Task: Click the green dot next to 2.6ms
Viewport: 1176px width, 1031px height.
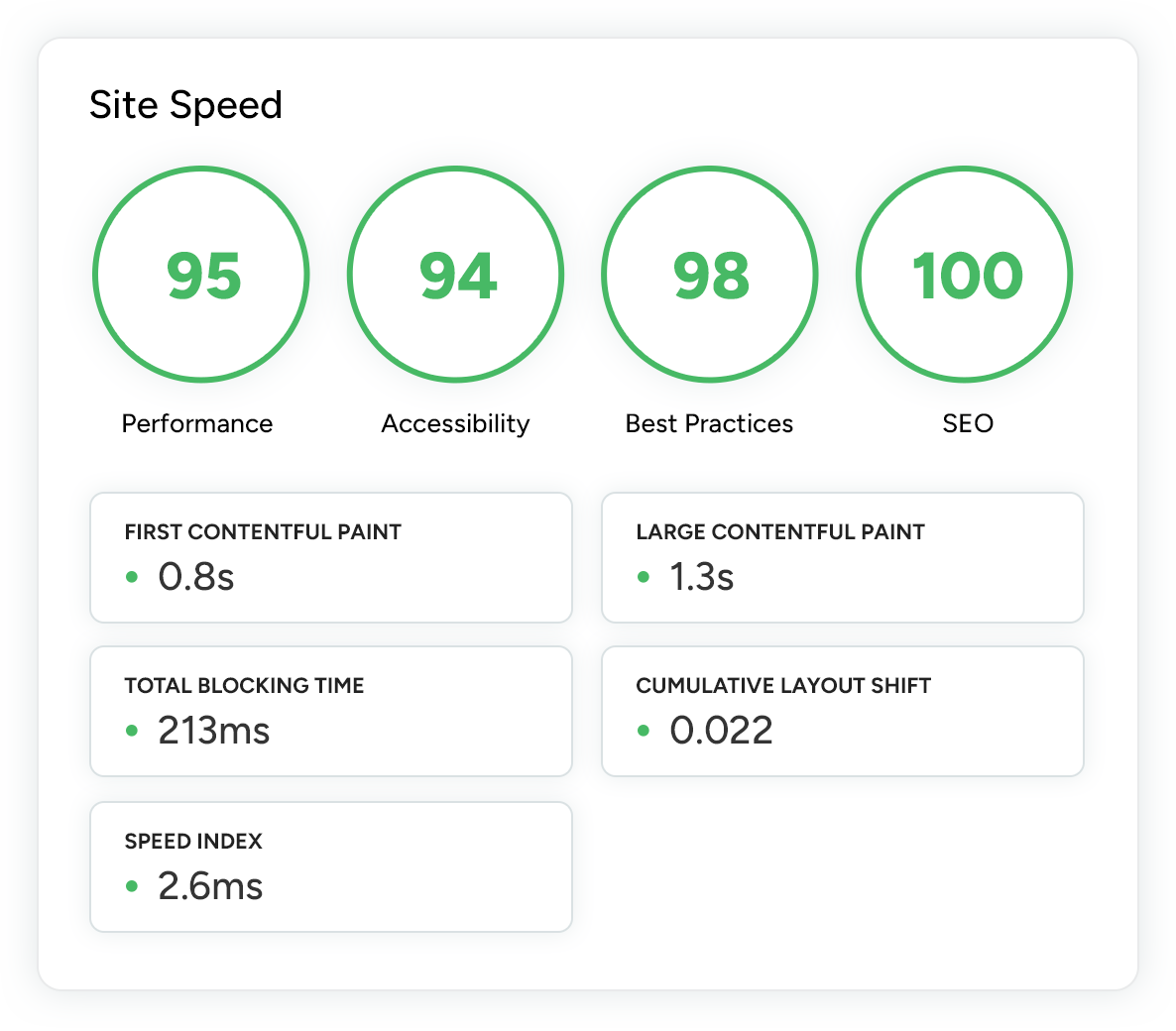Action: coord(132,886)
